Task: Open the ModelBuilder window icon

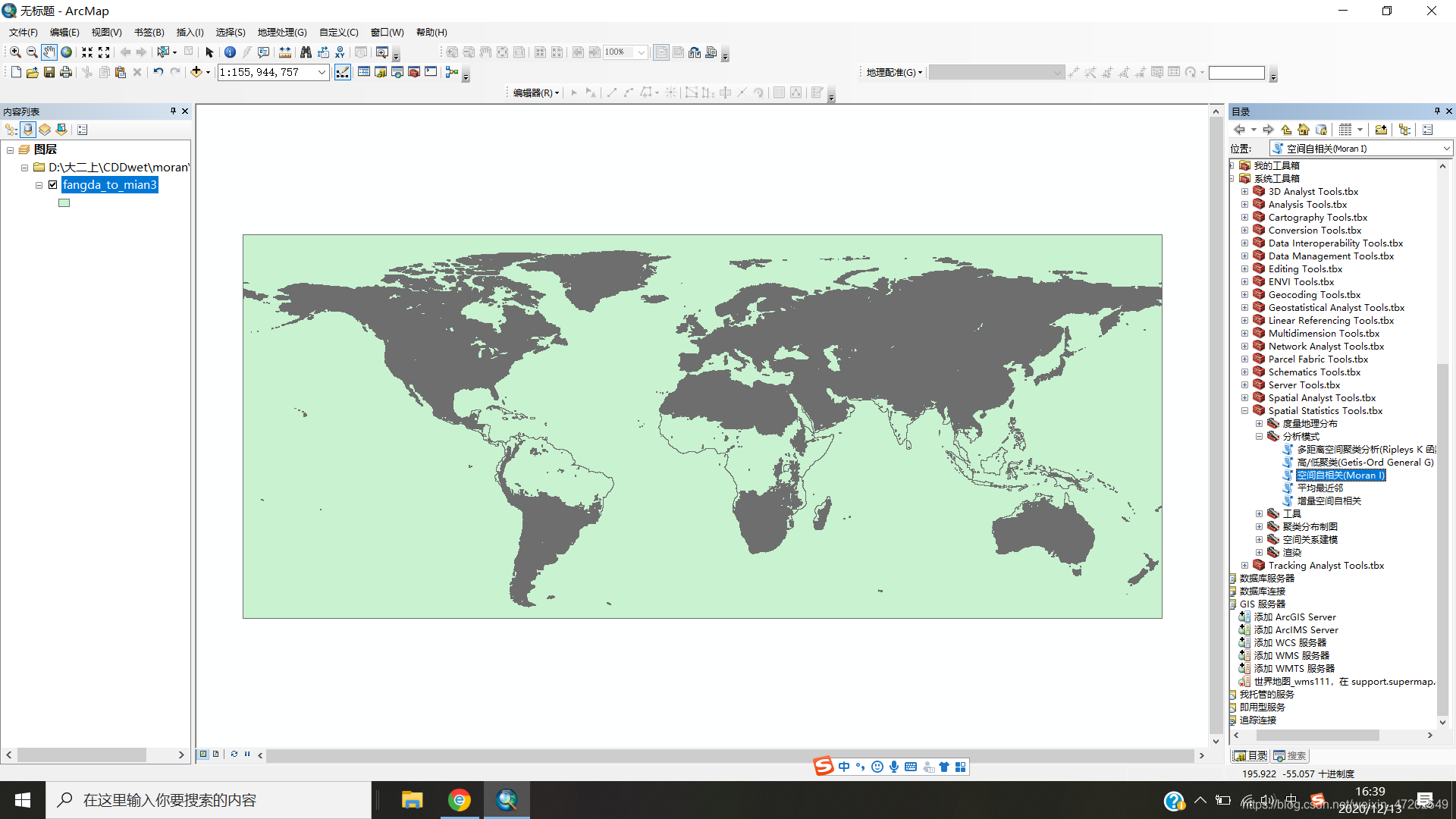Action: pos(452,72)
